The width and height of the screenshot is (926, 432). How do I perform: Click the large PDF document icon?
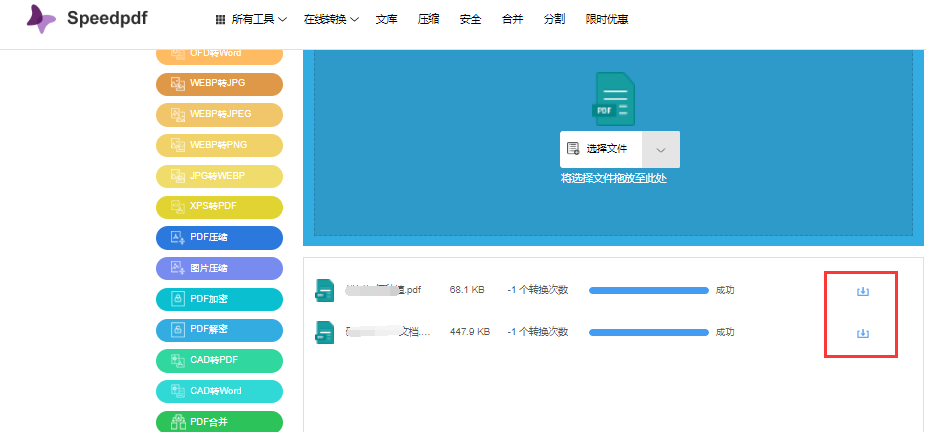point(614,99)
